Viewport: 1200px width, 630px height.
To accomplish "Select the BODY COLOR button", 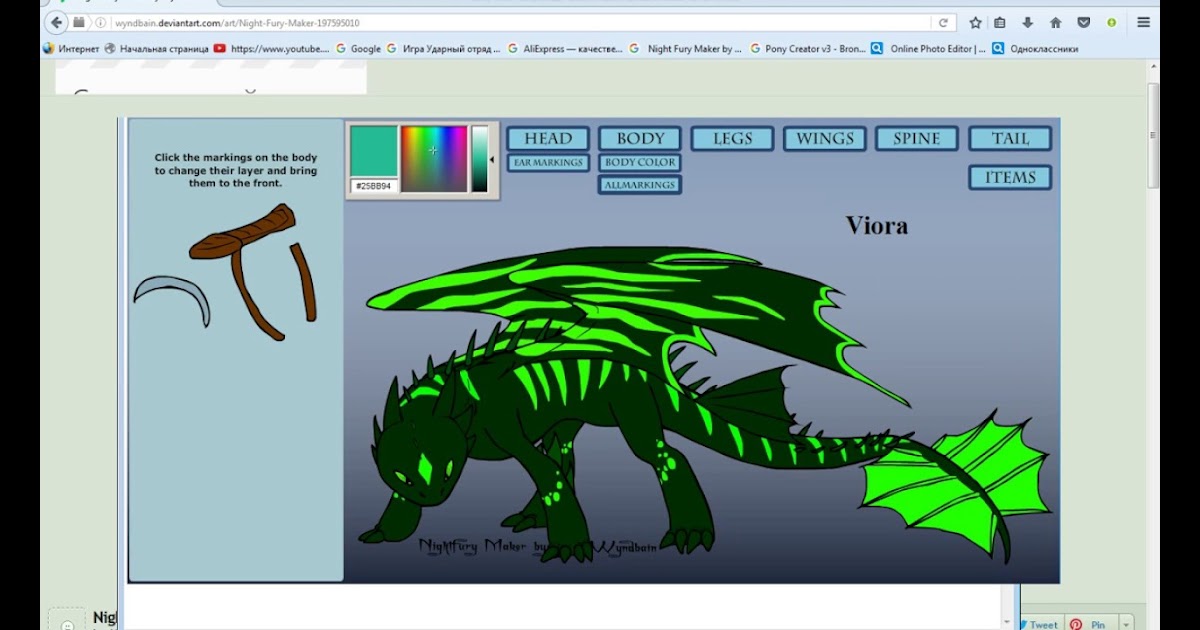I will coord(640,162).
